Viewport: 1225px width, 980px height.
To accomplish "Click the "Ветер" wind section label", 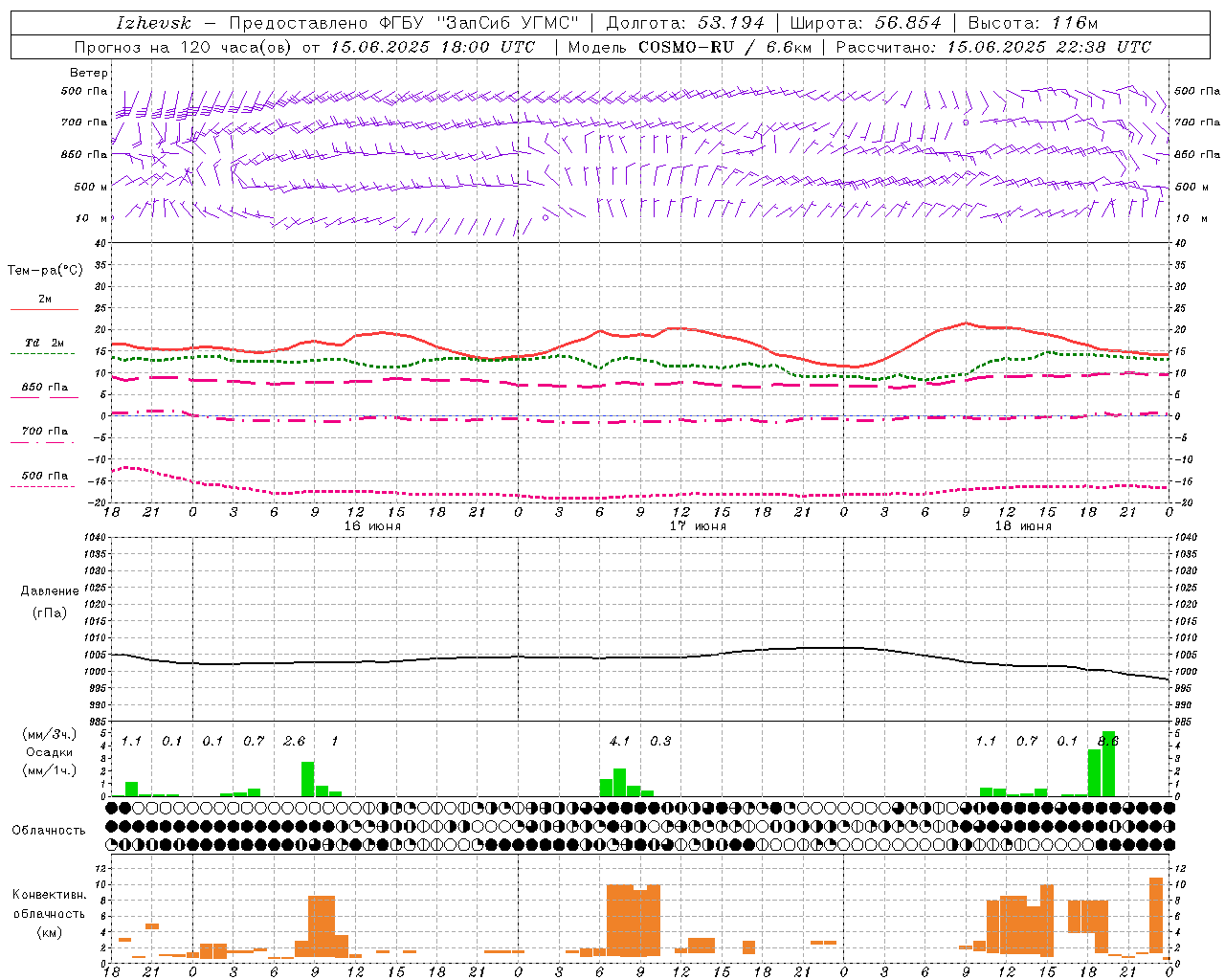I will pyautogui.click(x=89, y=73).
